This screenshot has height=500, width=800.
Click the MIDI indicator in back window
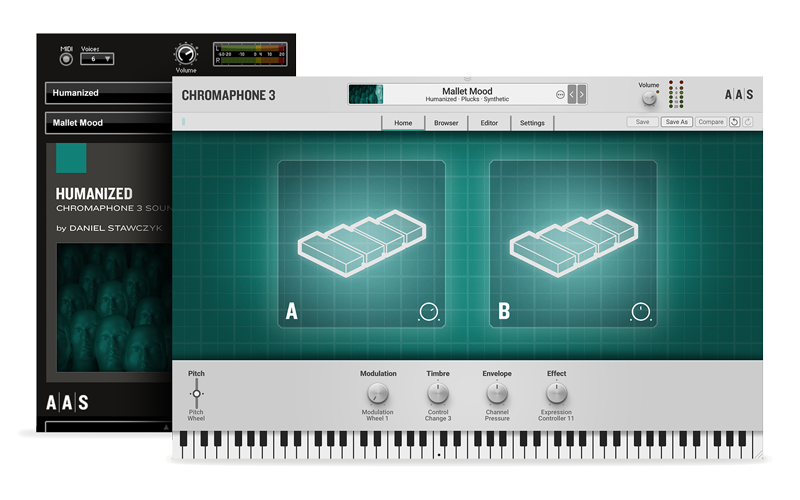[66, 59]
